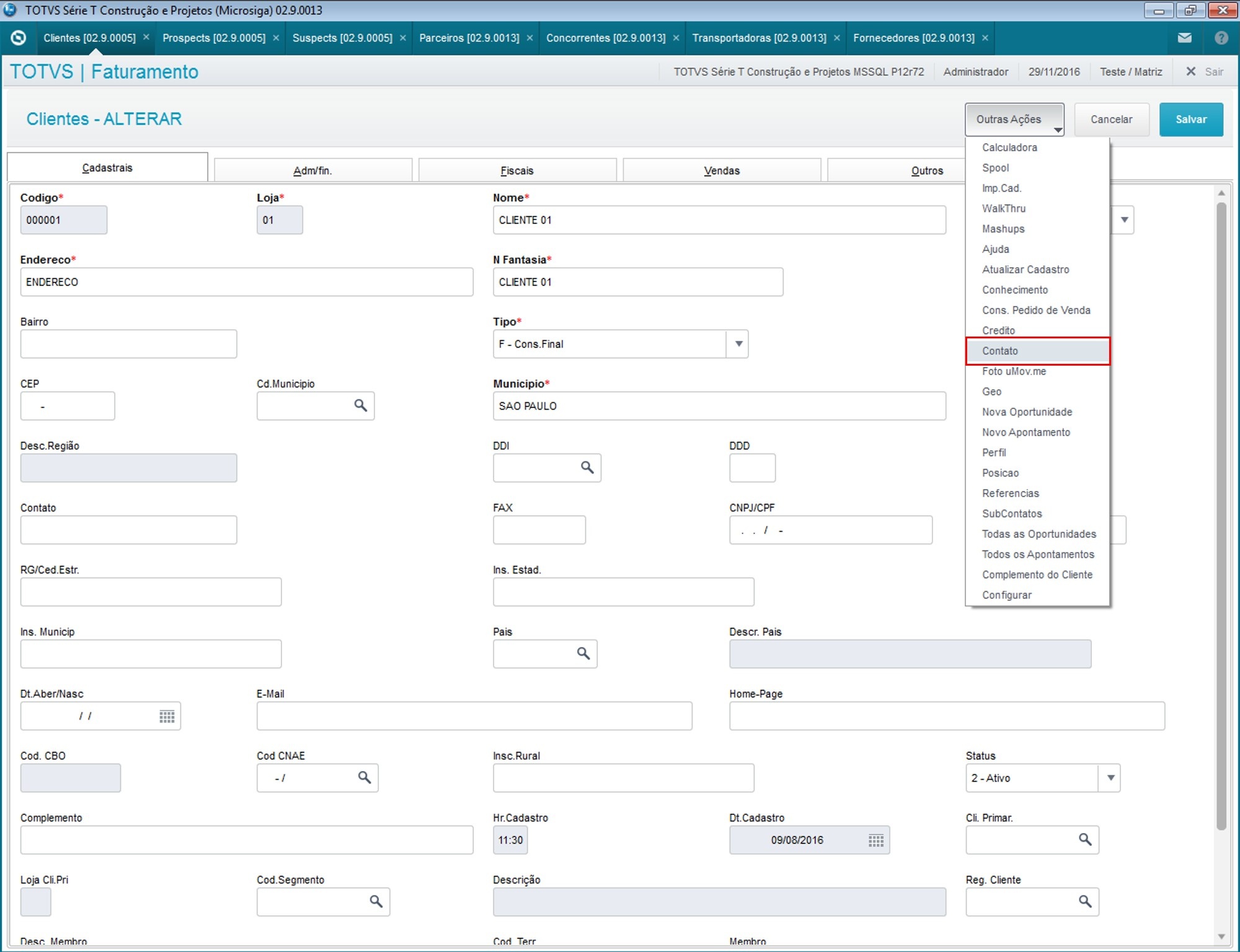Screen dimensions: 1240x952
Task: Open the Dt.Aber/Nasc calendar picker icon
Action: [x=167, y=716]
